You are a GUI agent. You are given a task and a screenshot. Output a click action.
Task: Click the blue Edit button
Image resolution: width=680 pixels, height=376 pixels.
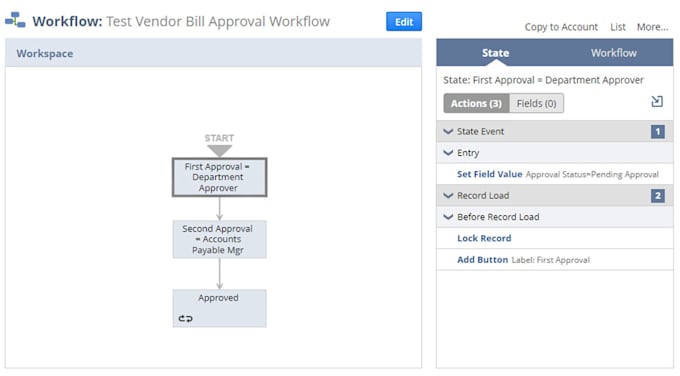point(404,22)
